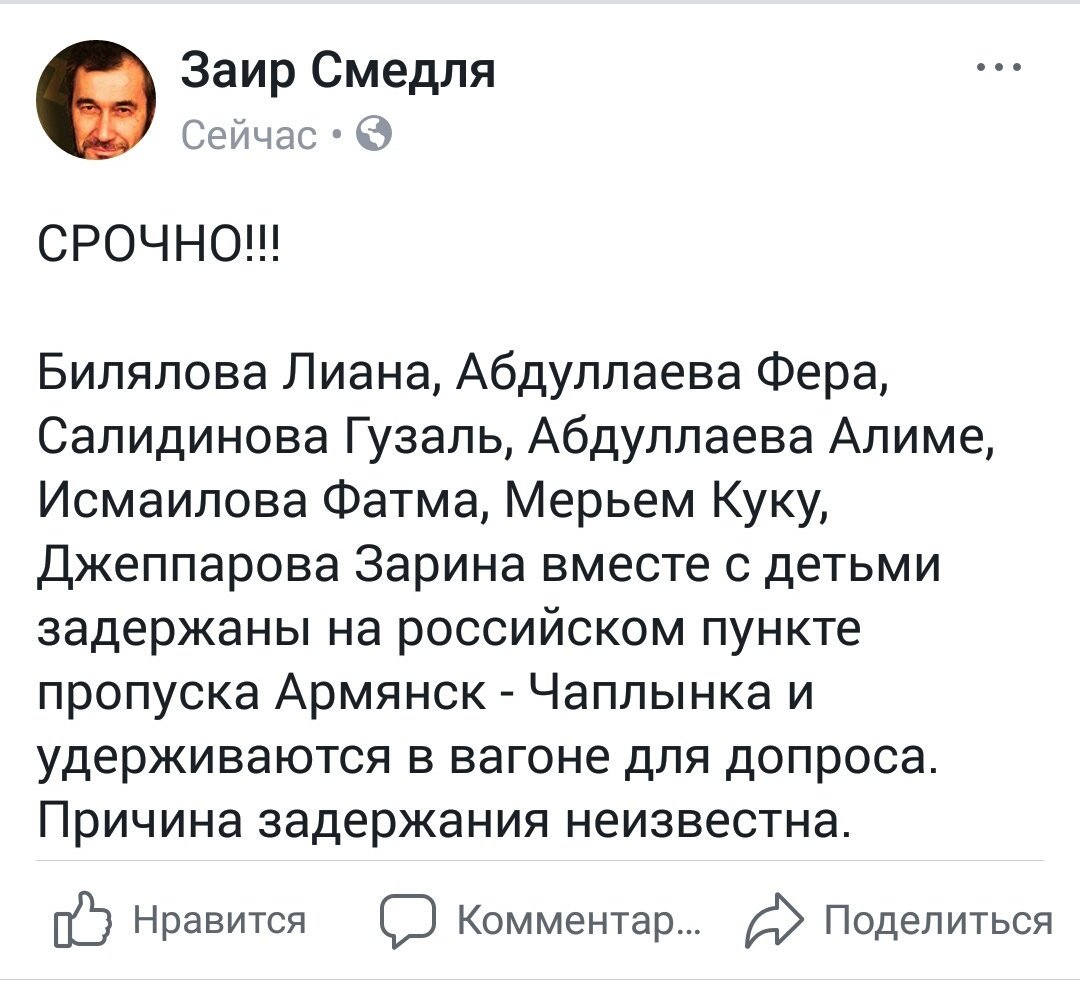Click the name Исмаилова Фатма in the post
This screenshot has width=1080, height=986.
[x=259, y=497]
